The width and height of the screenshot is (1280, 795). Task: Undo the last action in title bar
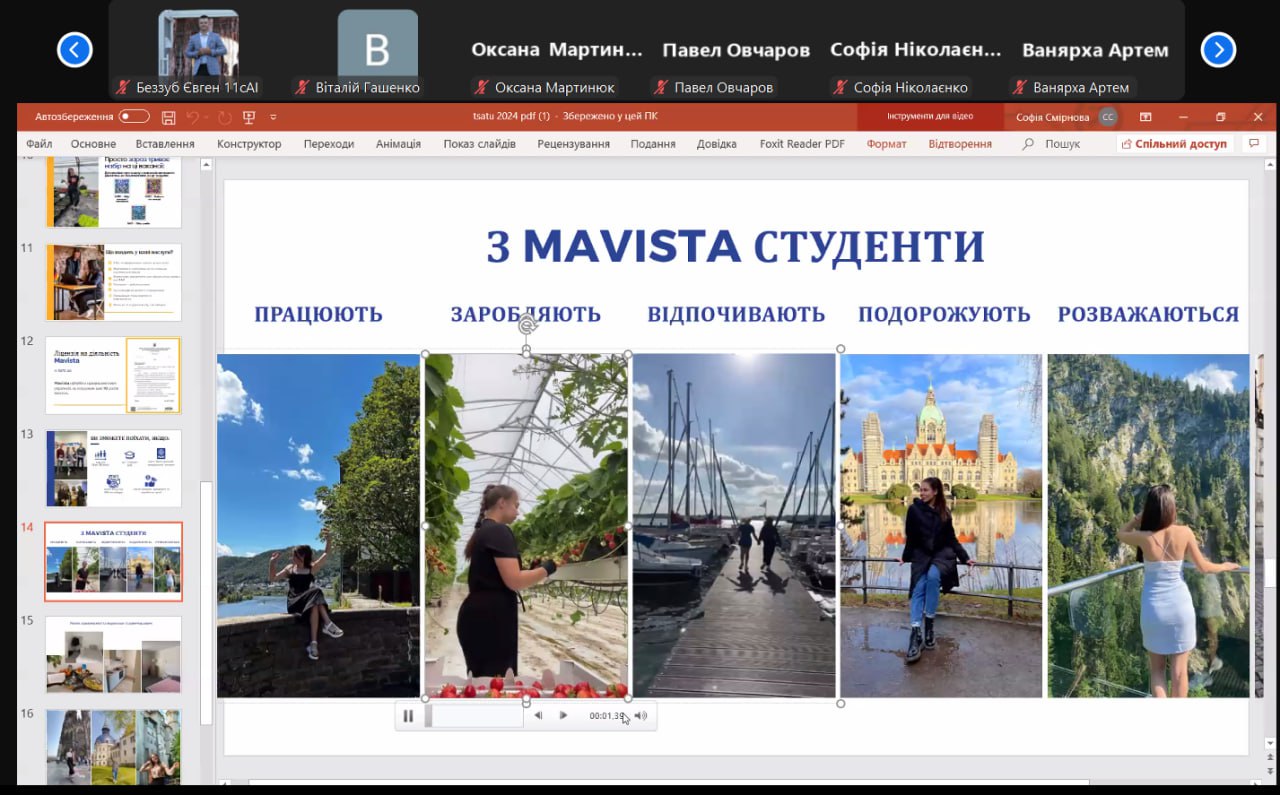(193, 117)
